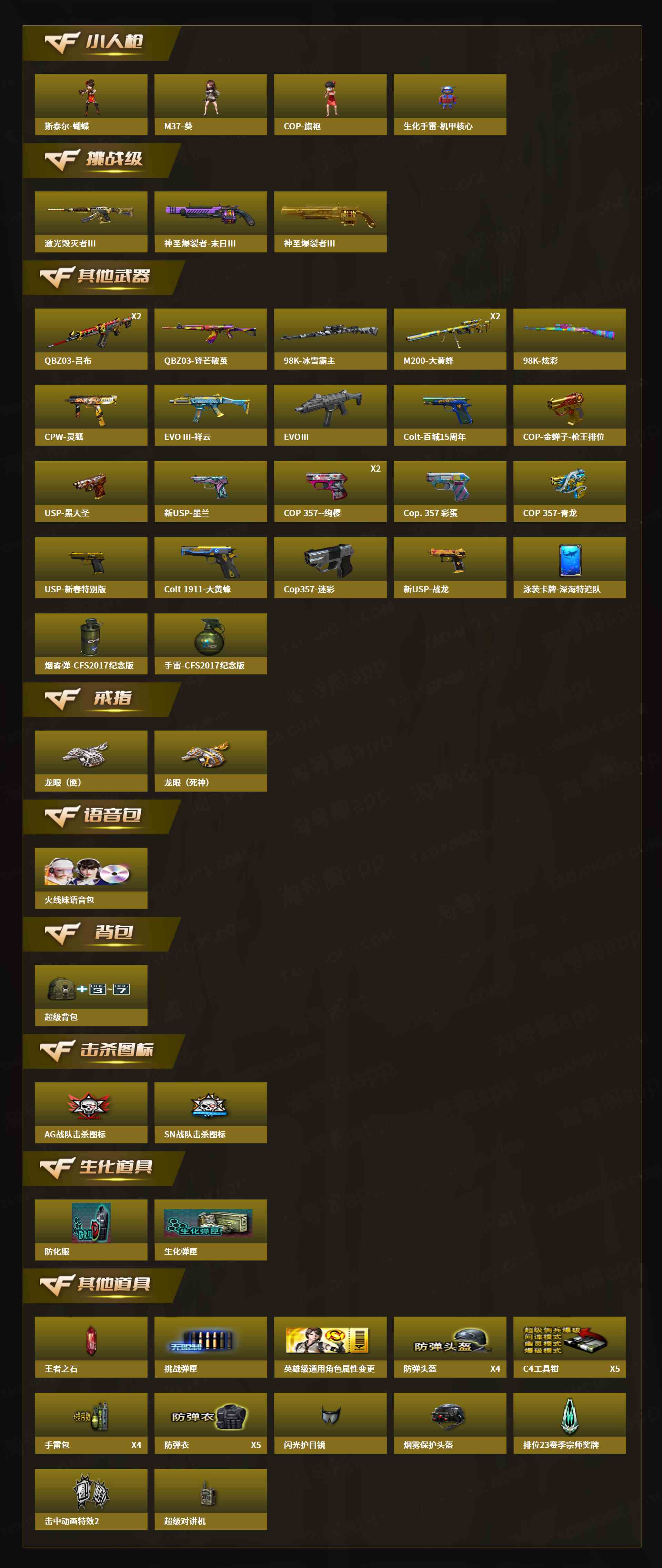662x1568 pixels.
Task: Click the 王者之石 red gem
Action: 91,1347
